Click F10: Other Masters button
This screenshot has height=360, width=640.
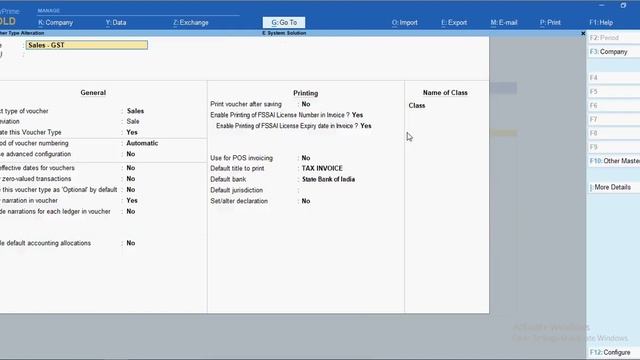[x=613, y=161]
